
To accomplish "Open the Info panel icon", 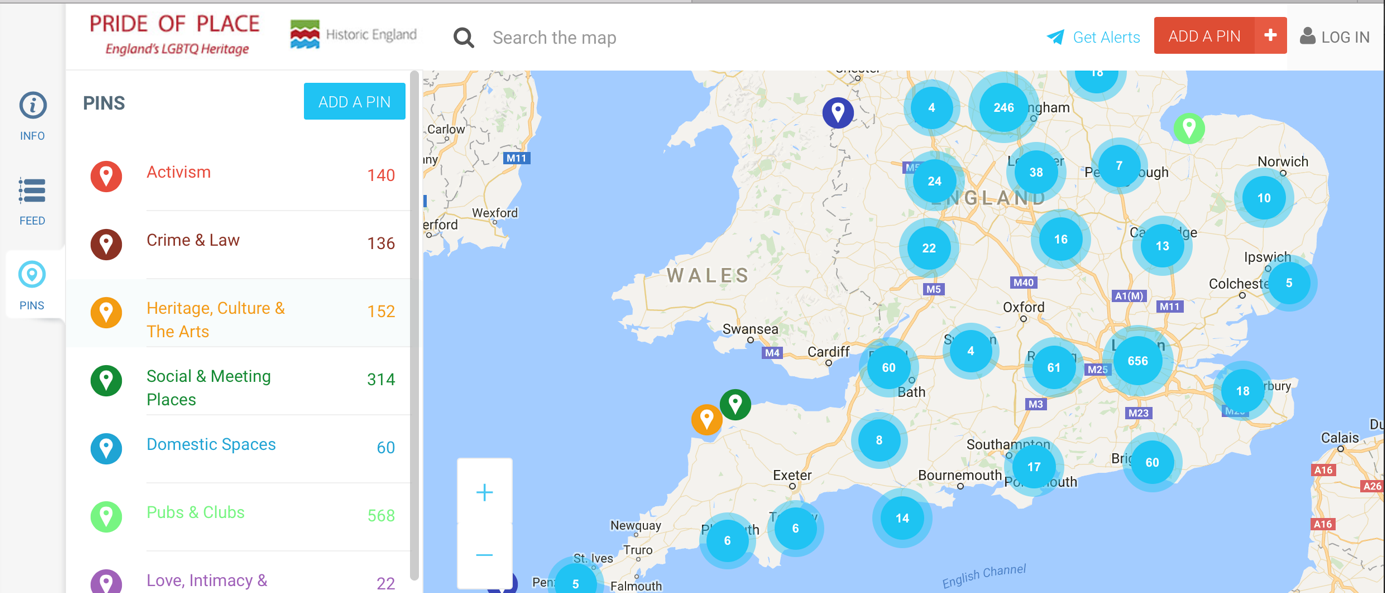I will pyautogui.click(x=32, y=106).
